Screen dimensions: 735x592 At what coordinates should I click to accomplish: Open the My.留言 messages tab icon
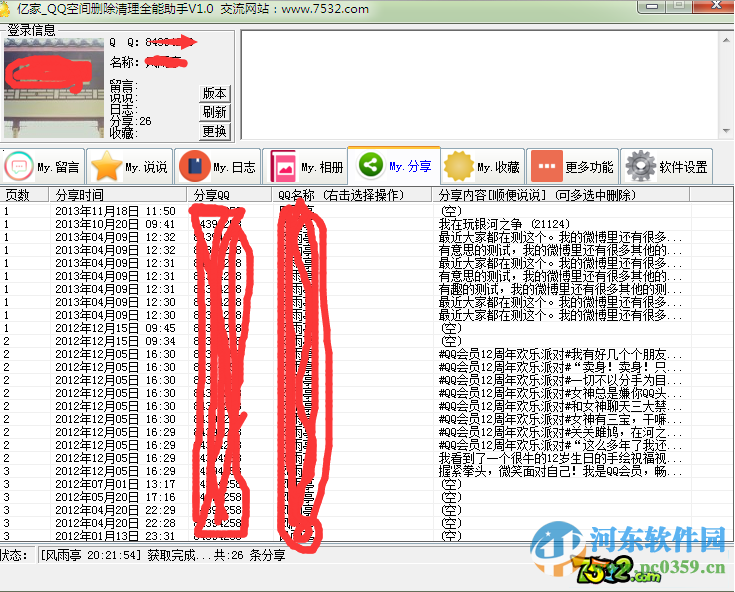[x=19, y=166]
